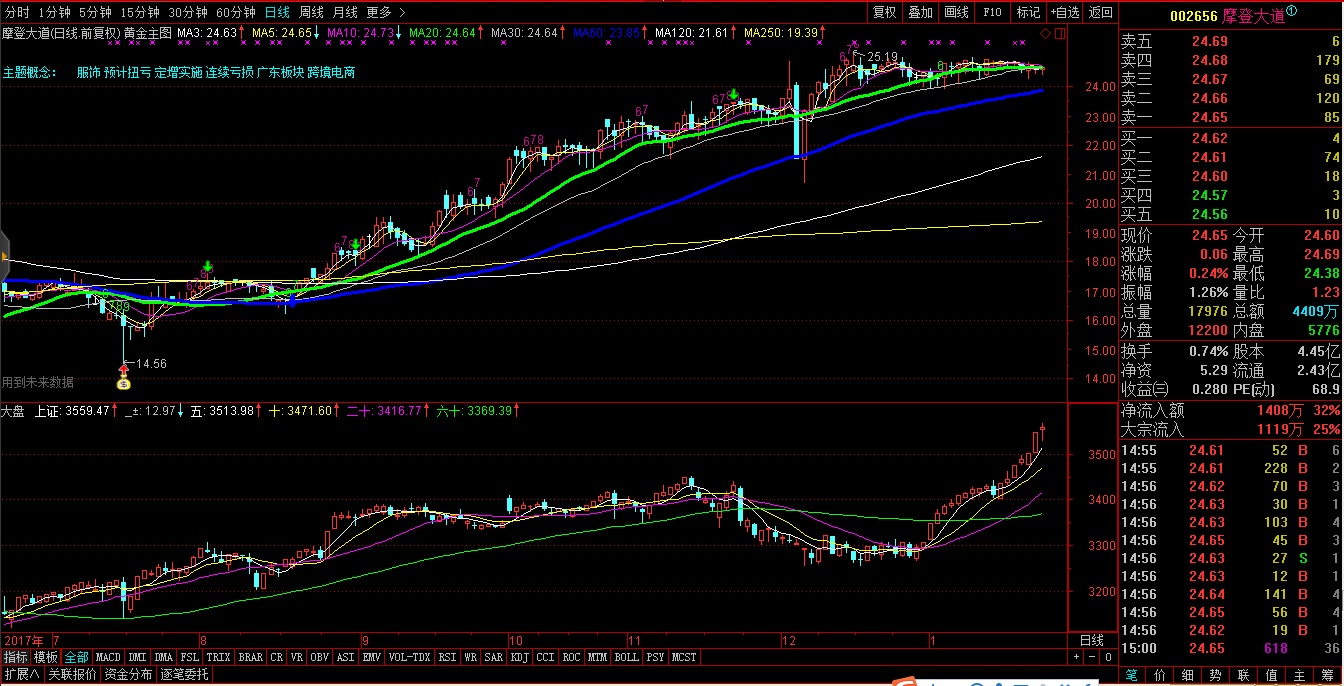The height and width of the screenshot is (686, 1344).
Task: Click the 广东板块 concept link
Action: [x=280, y=72]
